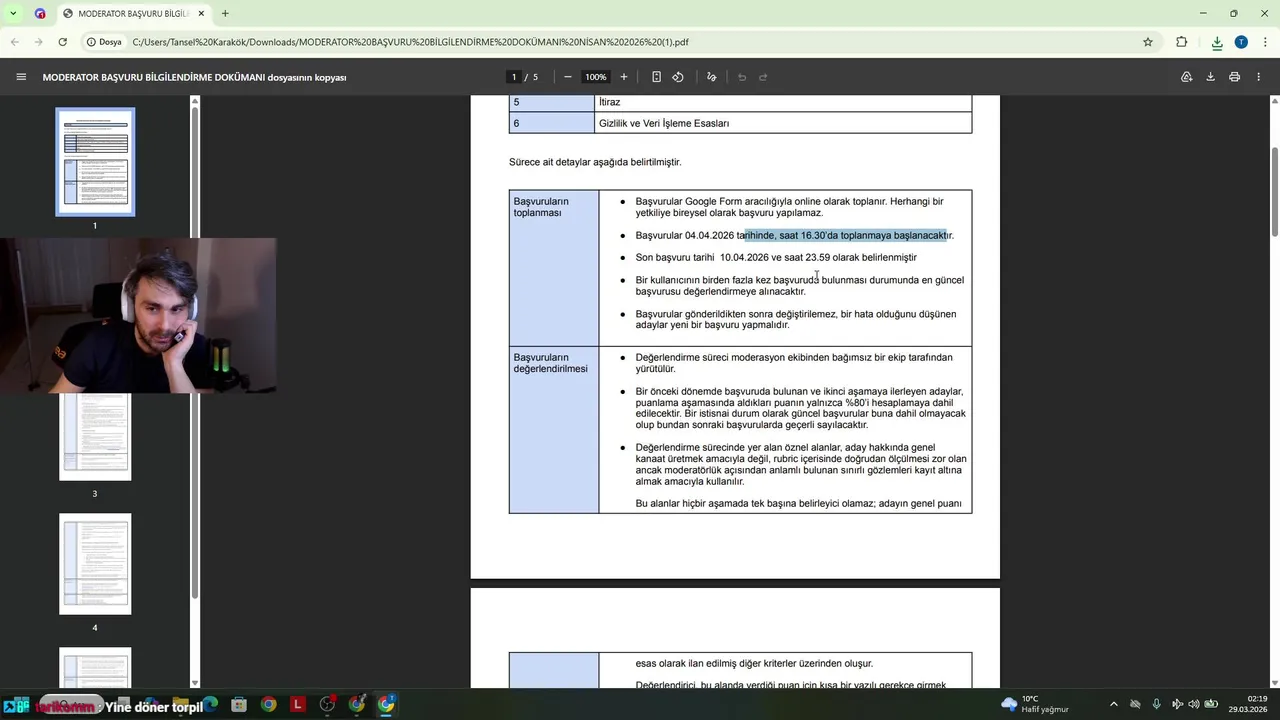Open Chrome downloads from toolbar

(x=1217, y=42)
